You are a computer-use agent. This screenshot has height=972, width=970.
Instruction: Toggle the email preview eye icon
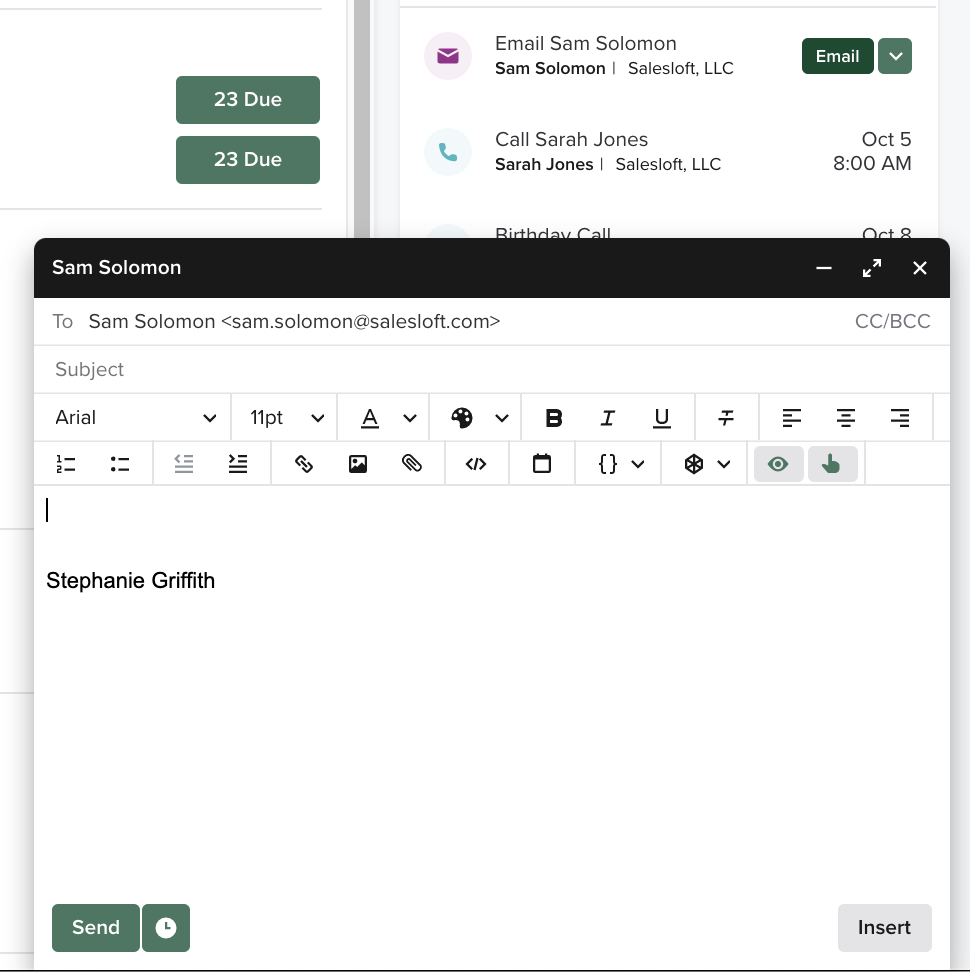(778, 463)
